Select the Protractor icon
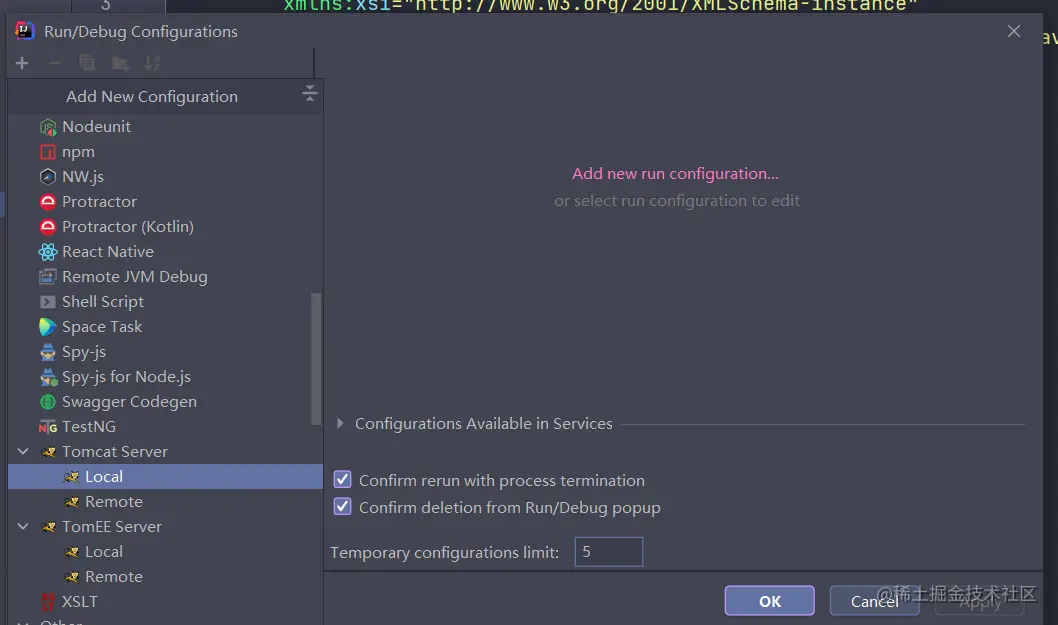1058x625 pixels. coord(48,202)
